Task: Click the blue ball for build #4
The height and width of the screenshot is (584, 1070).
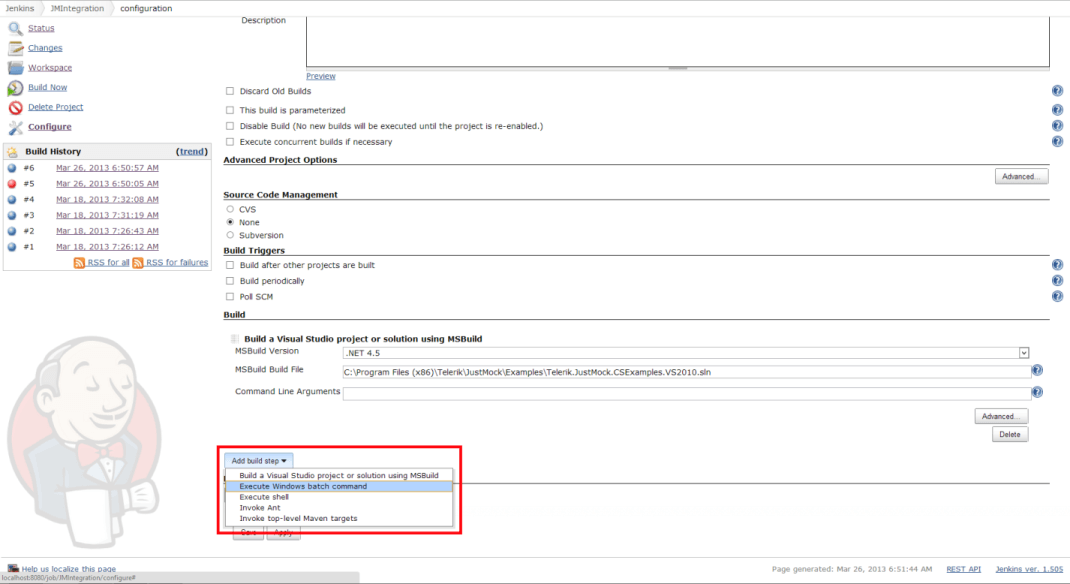Action: point(12,199)
